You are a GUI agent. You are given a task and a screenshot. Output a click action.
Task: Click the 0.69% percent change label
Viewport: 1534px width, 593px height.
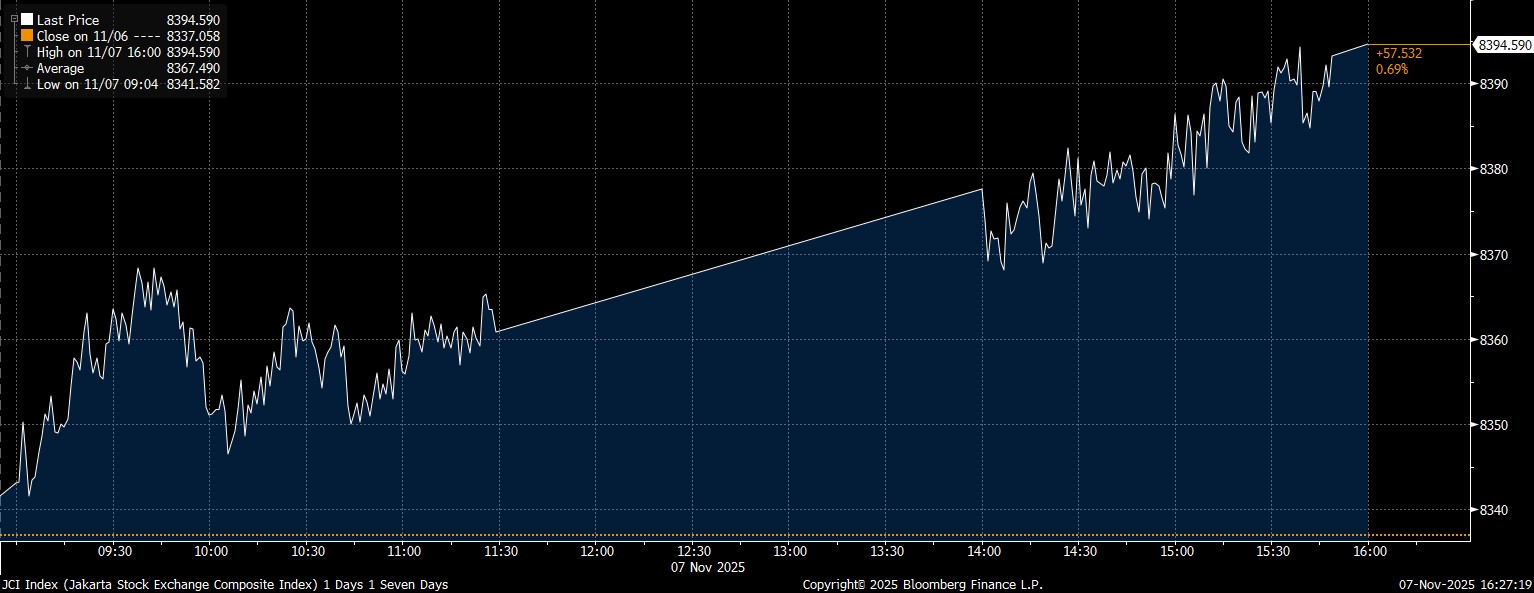[x=1392, y=69]
